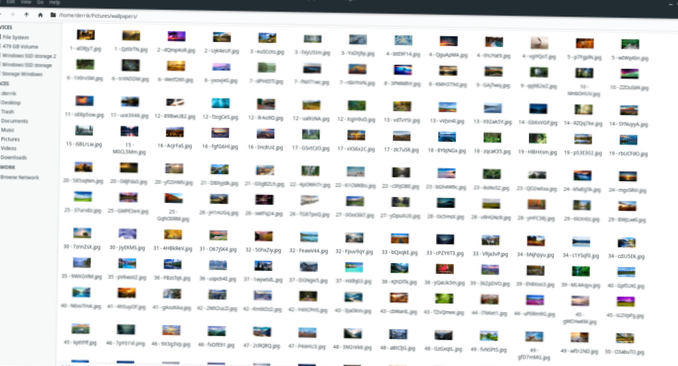Image resolution: width=678 pixels, height=366 pixels.
Task: Select the 48 - 3M2rek6.jpg thumbnail
Action: pyautogui.click(x=352, y=334)
